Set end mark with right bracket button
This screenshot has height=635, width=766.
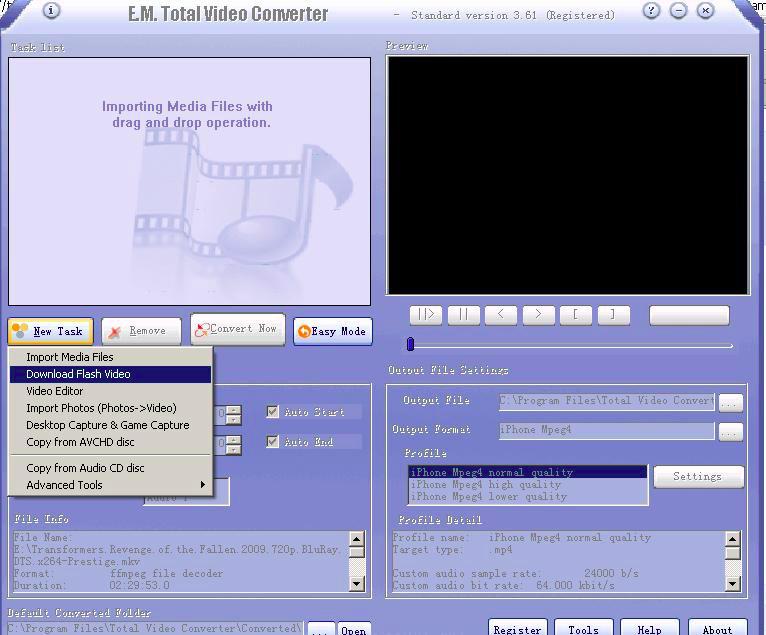[614, 315]
